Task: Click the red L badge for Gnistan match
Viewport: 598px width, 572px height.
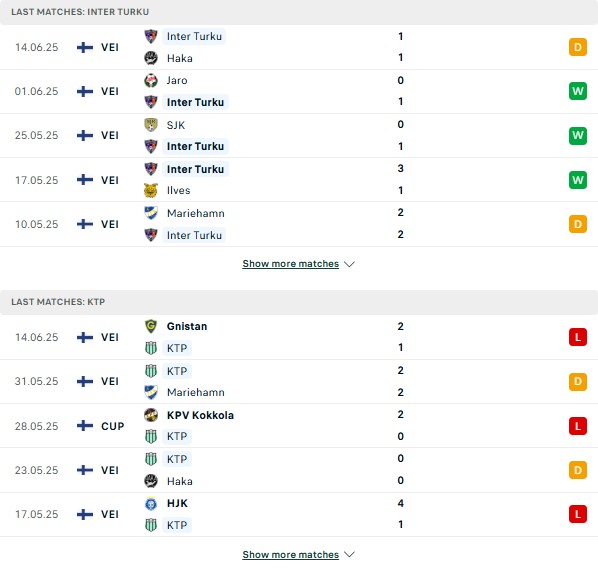Action: click(578, 337)
